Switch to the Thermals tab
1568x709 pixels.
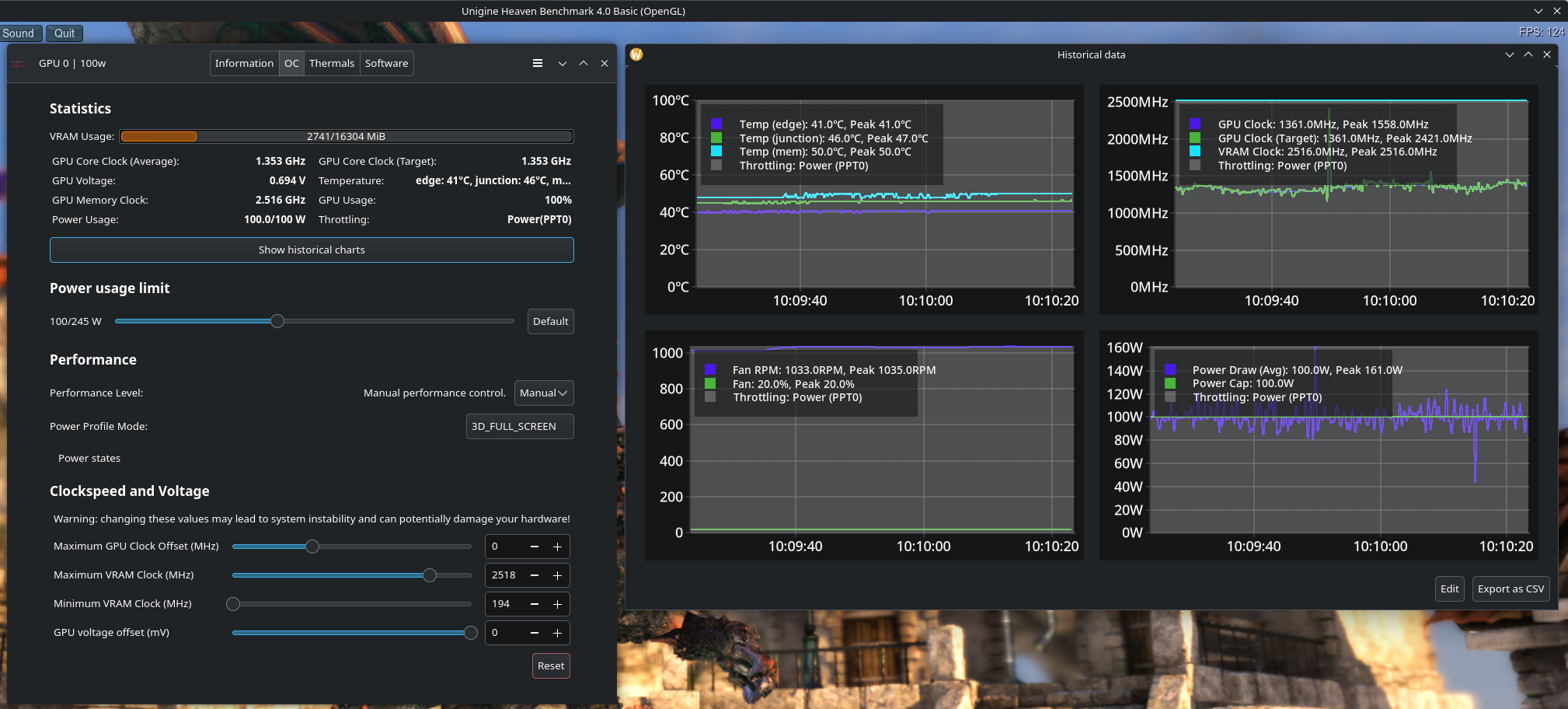click(332, 64)
